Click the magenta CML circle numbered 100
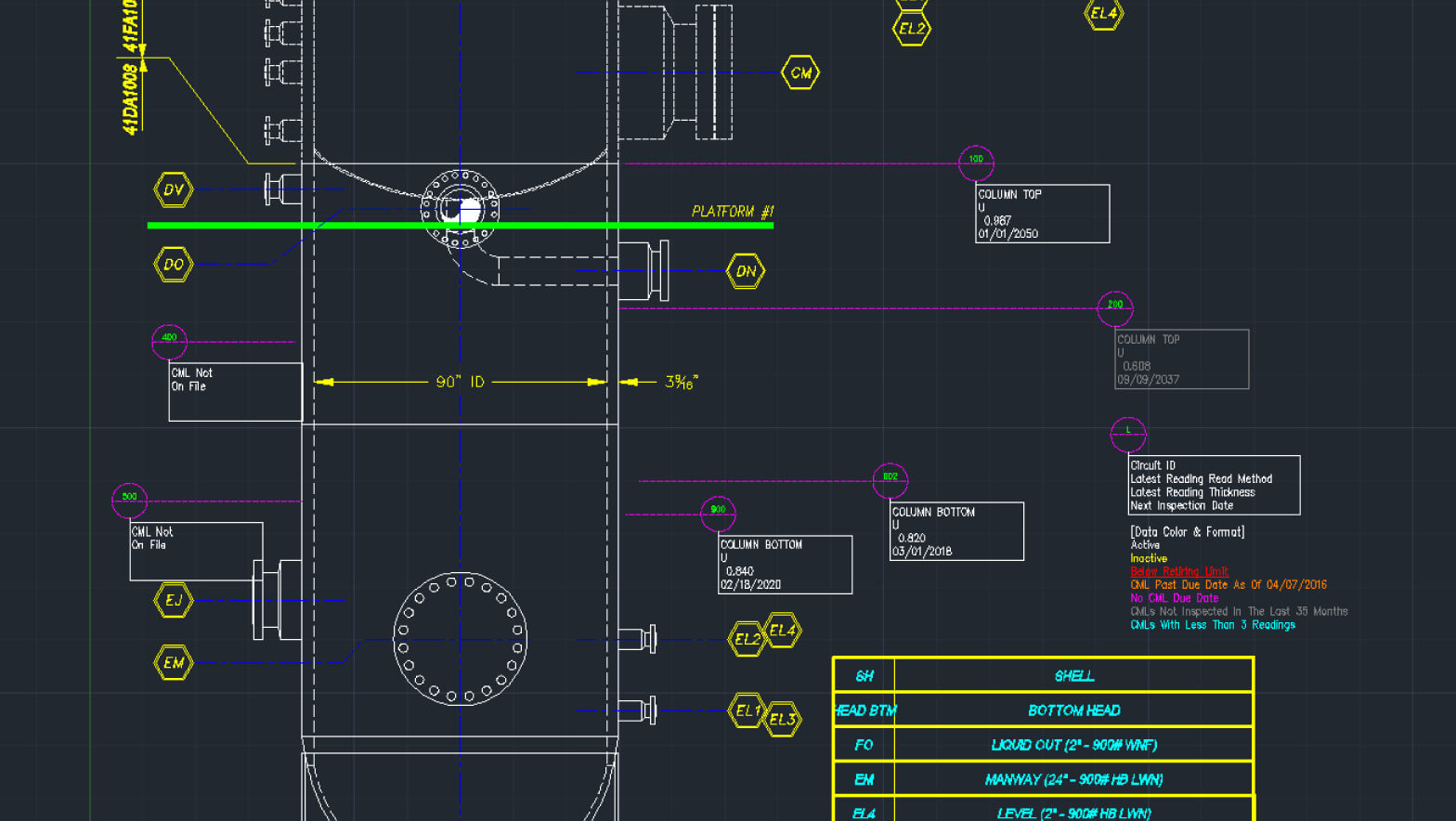This screenshot has height=821, width=1456. 976,160
